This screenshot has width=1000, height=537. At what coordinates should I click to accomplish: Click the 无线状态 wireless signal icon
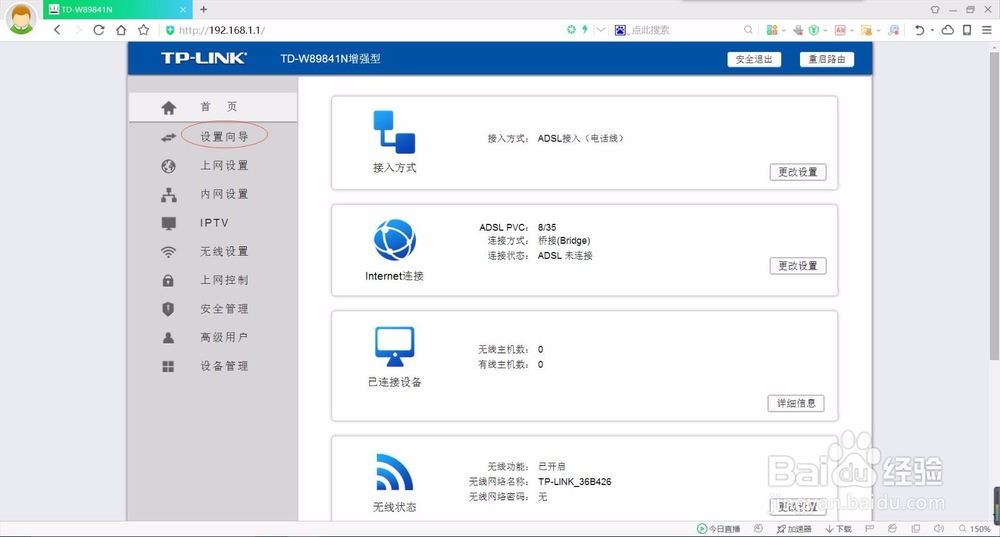pyautogui.click(x=394, y=472)
